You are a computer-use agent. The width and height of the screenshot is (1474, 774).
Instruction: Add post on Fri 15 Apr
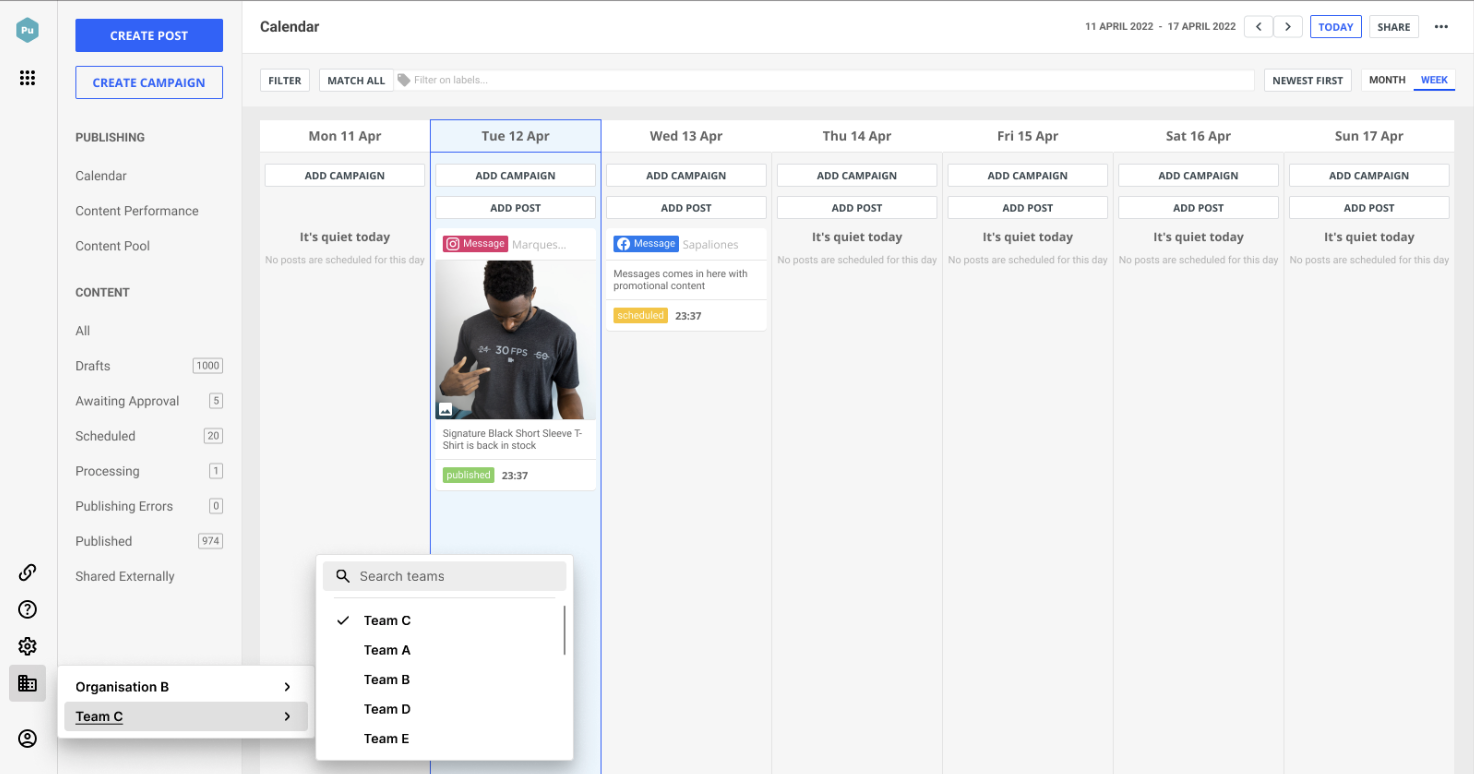[x=1028, y=208]
